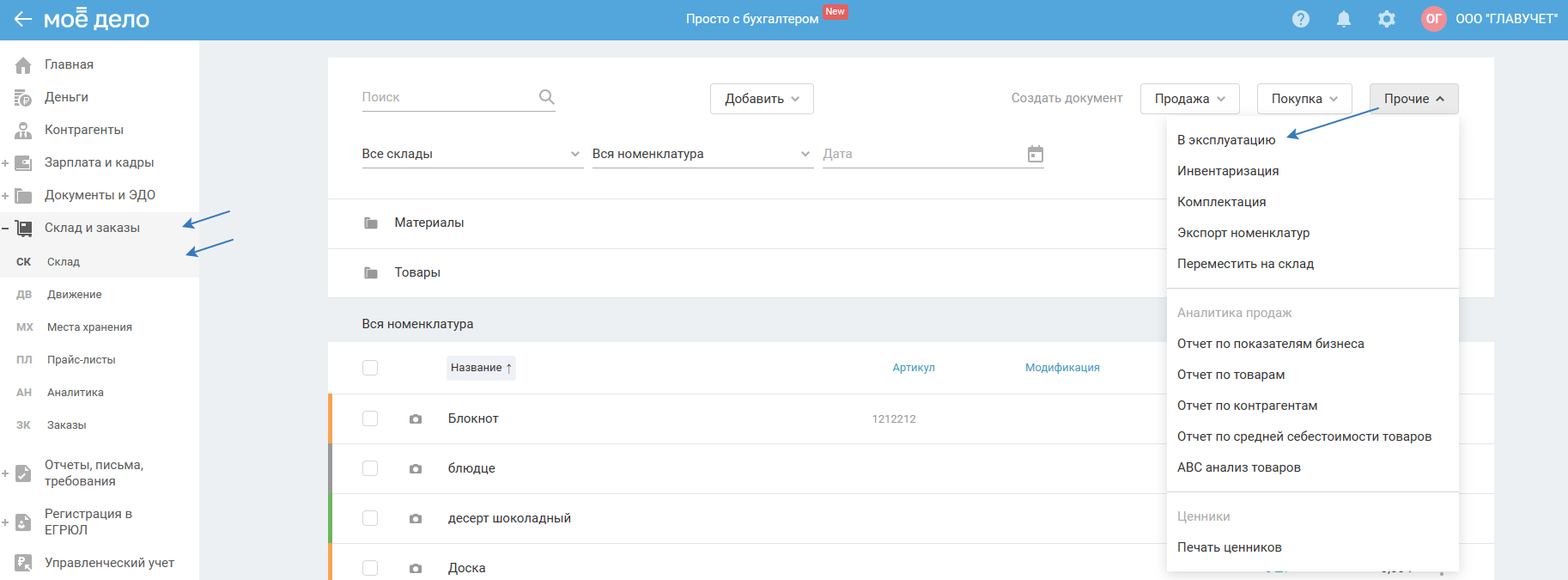
Task: Open the calendar date picker icon
Action: point(1036,154)
